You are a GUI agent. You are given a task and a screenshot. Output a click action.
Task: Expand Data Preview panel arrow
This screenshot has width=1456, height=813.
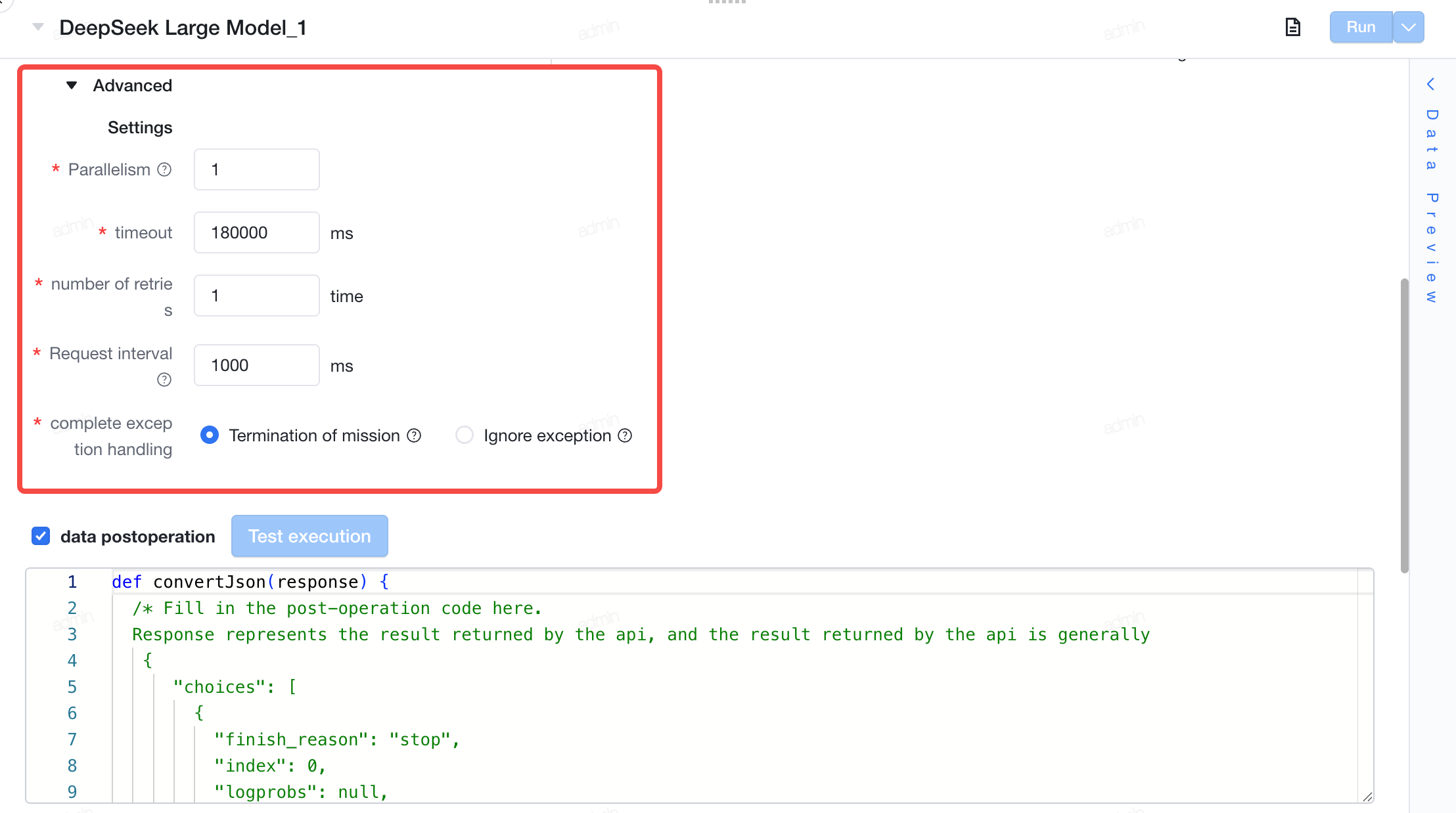[1430, 84]
